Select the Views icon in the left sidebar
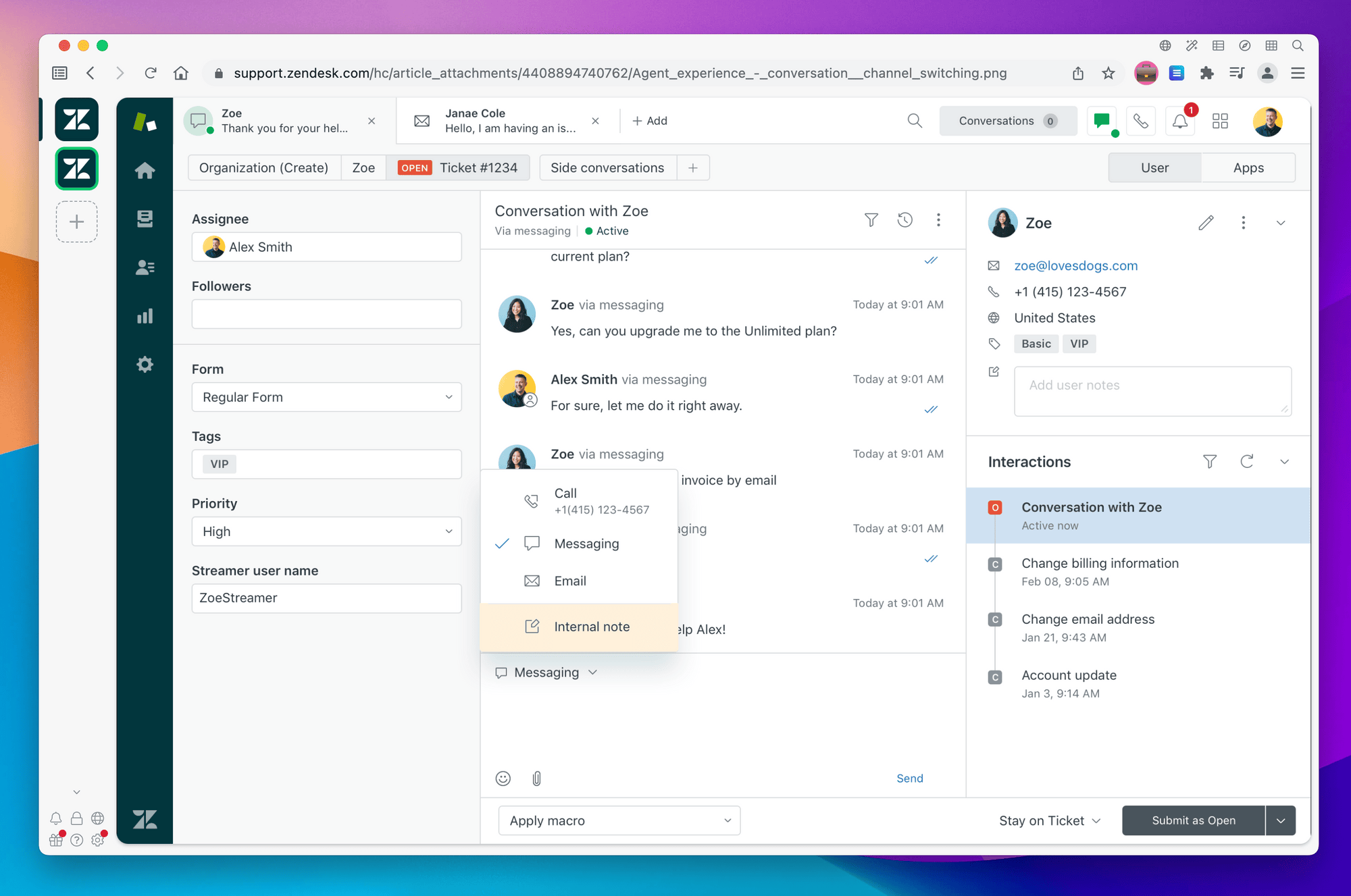Image resolution: width=1351 pixels, height=896 pixels. click(x=144, y=218)
